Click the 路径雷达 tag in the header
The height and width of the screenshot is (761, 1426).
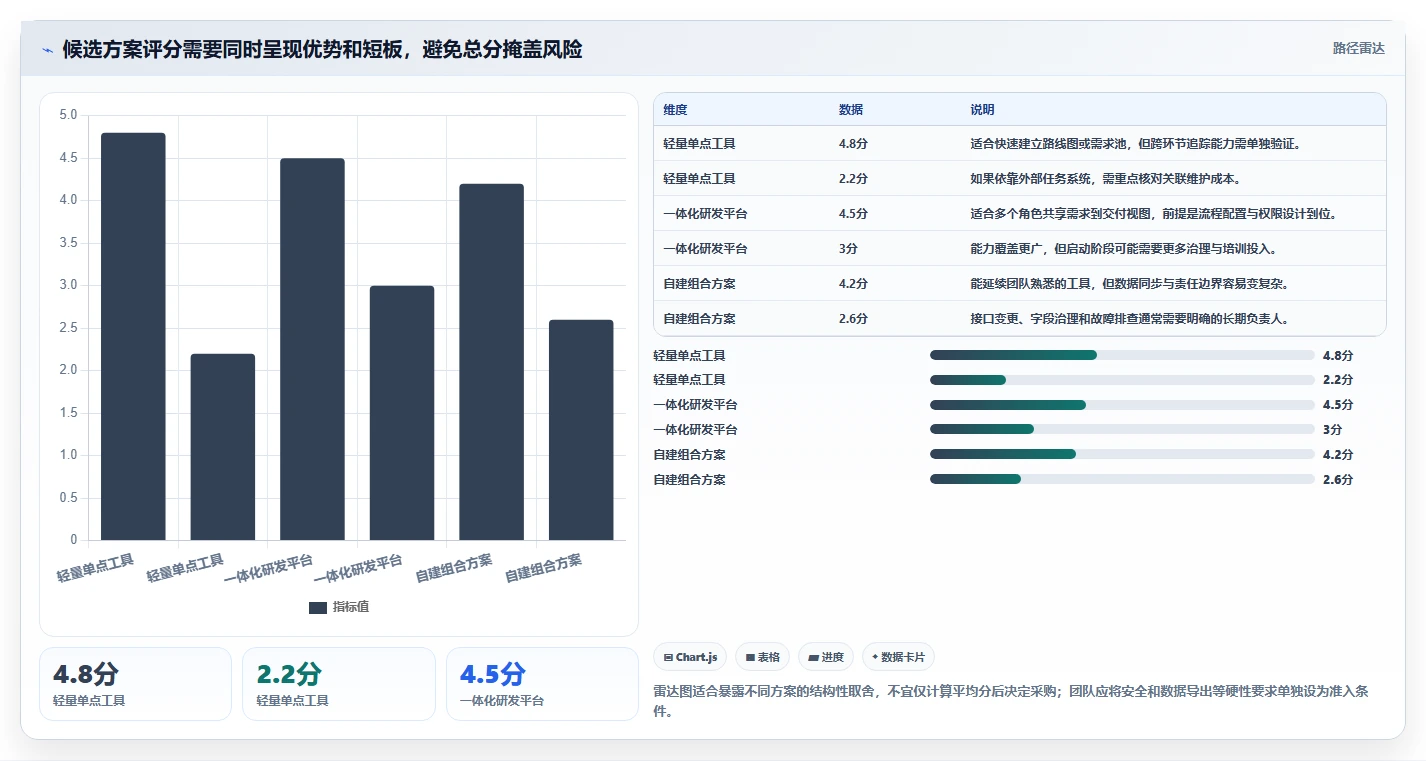pos(1358,48)
